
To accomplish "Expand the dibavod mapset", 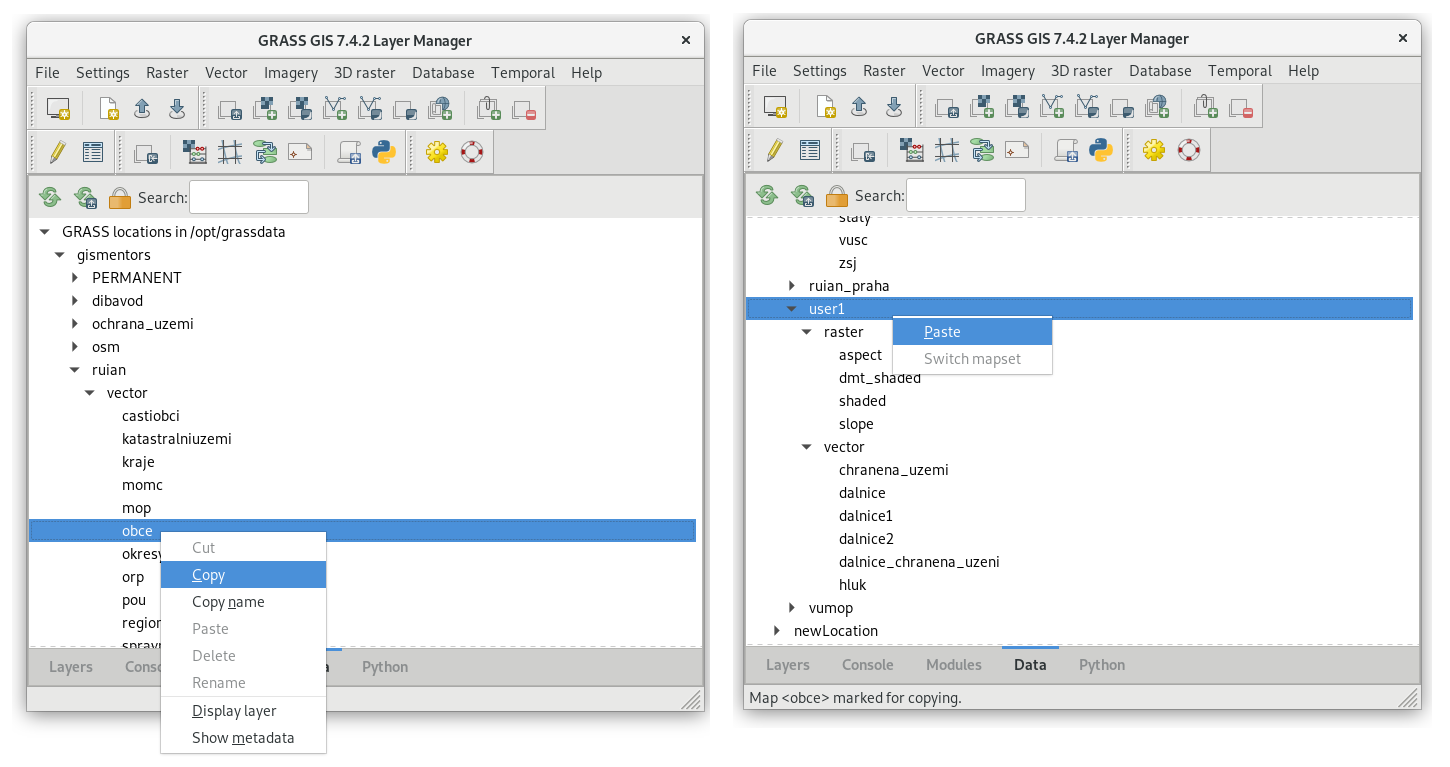I will (74, 301).
